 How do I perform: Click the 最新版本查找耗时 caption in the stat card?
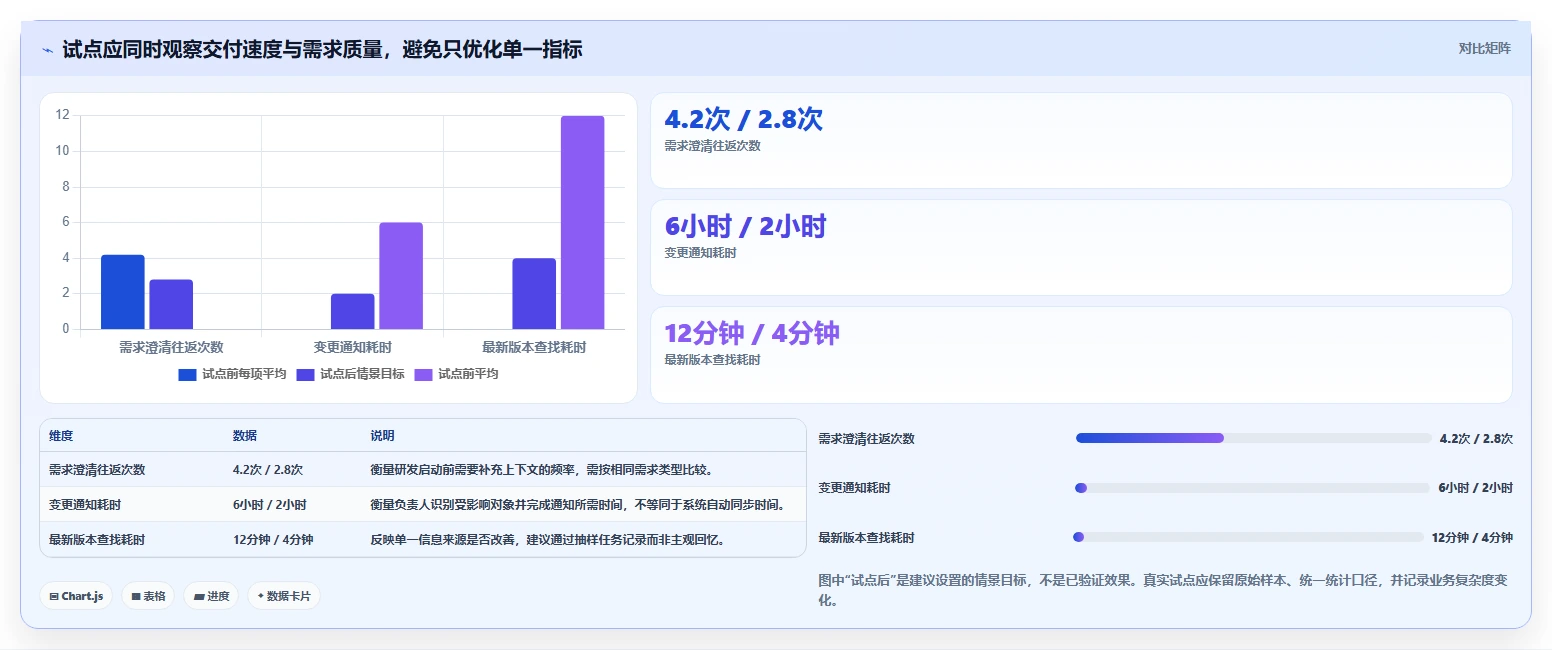(712, 360)
